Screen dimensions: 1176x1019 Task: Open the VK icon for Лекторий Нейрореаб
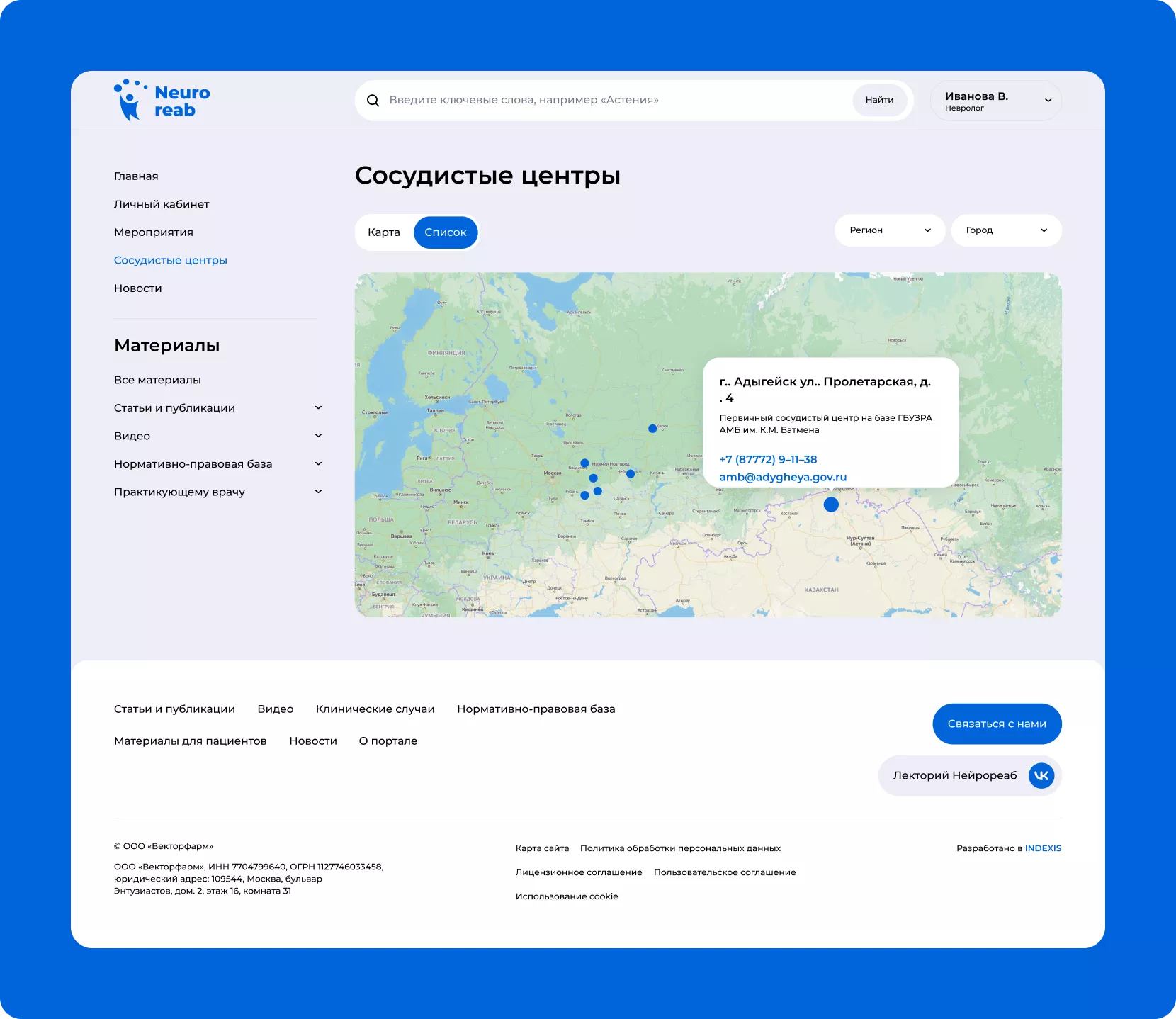tap(1041, 775)
